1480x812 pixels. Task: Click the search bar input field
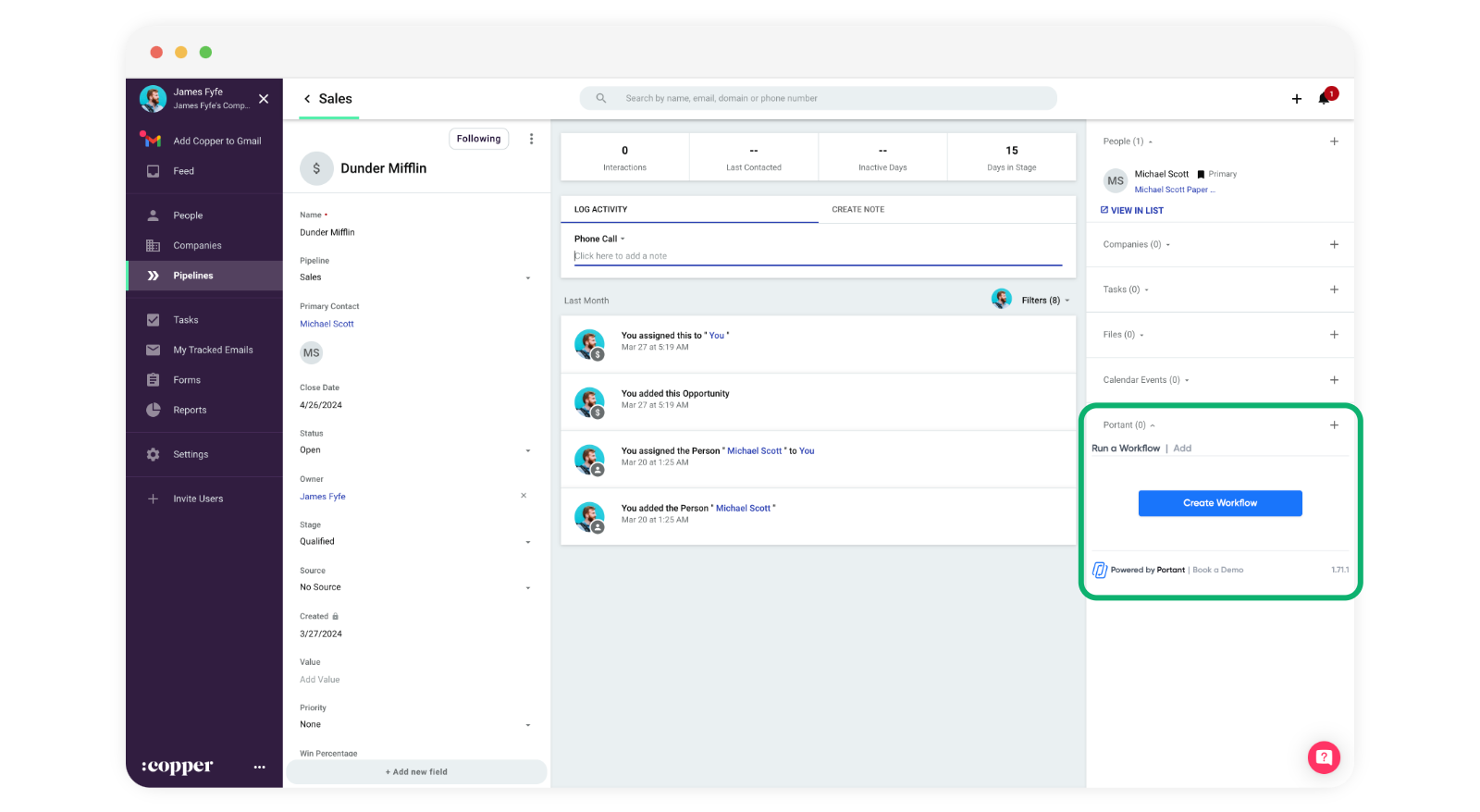(x=818, y=98)
